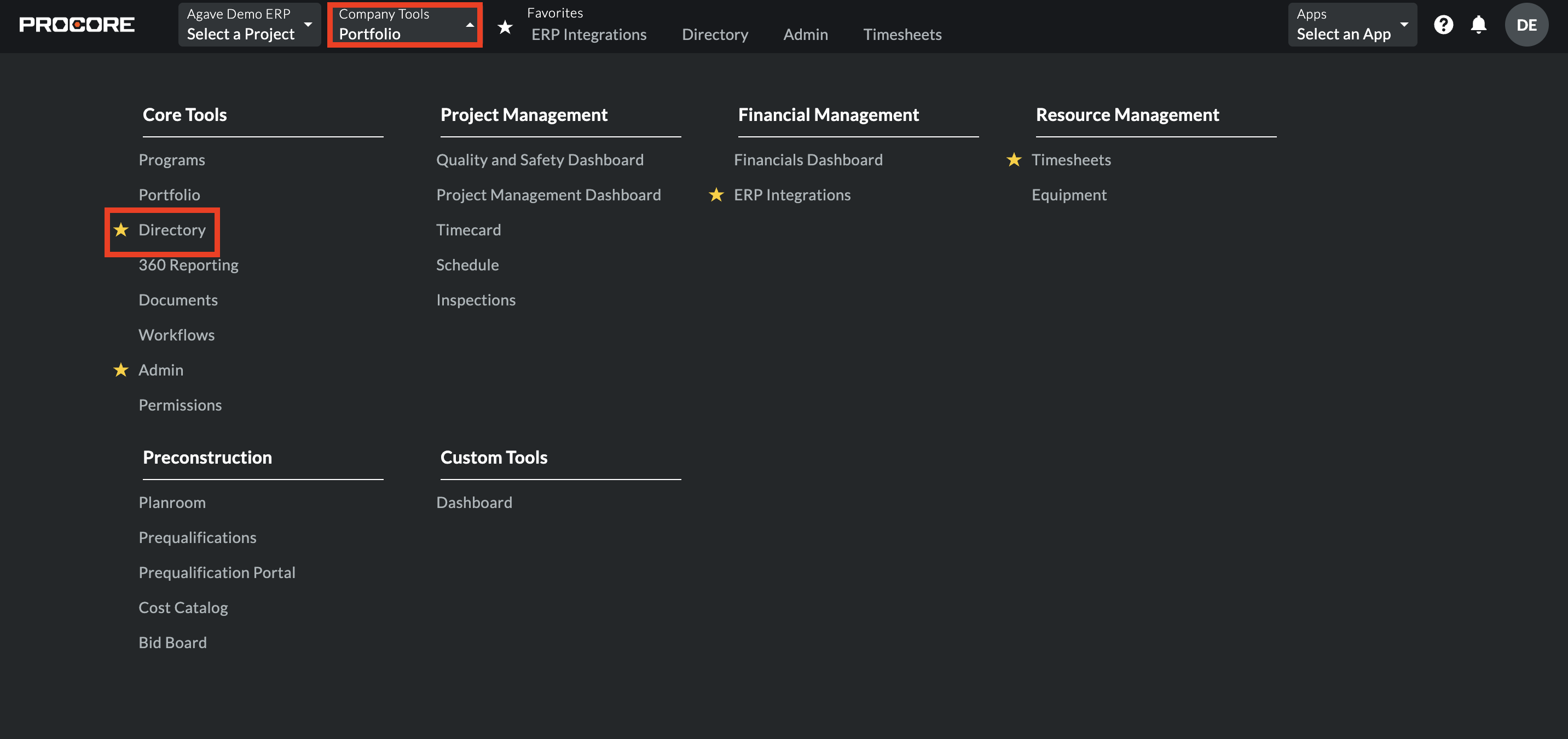
Task: Open Admin from Favorites bar
Action: click(x=805, y=34)
